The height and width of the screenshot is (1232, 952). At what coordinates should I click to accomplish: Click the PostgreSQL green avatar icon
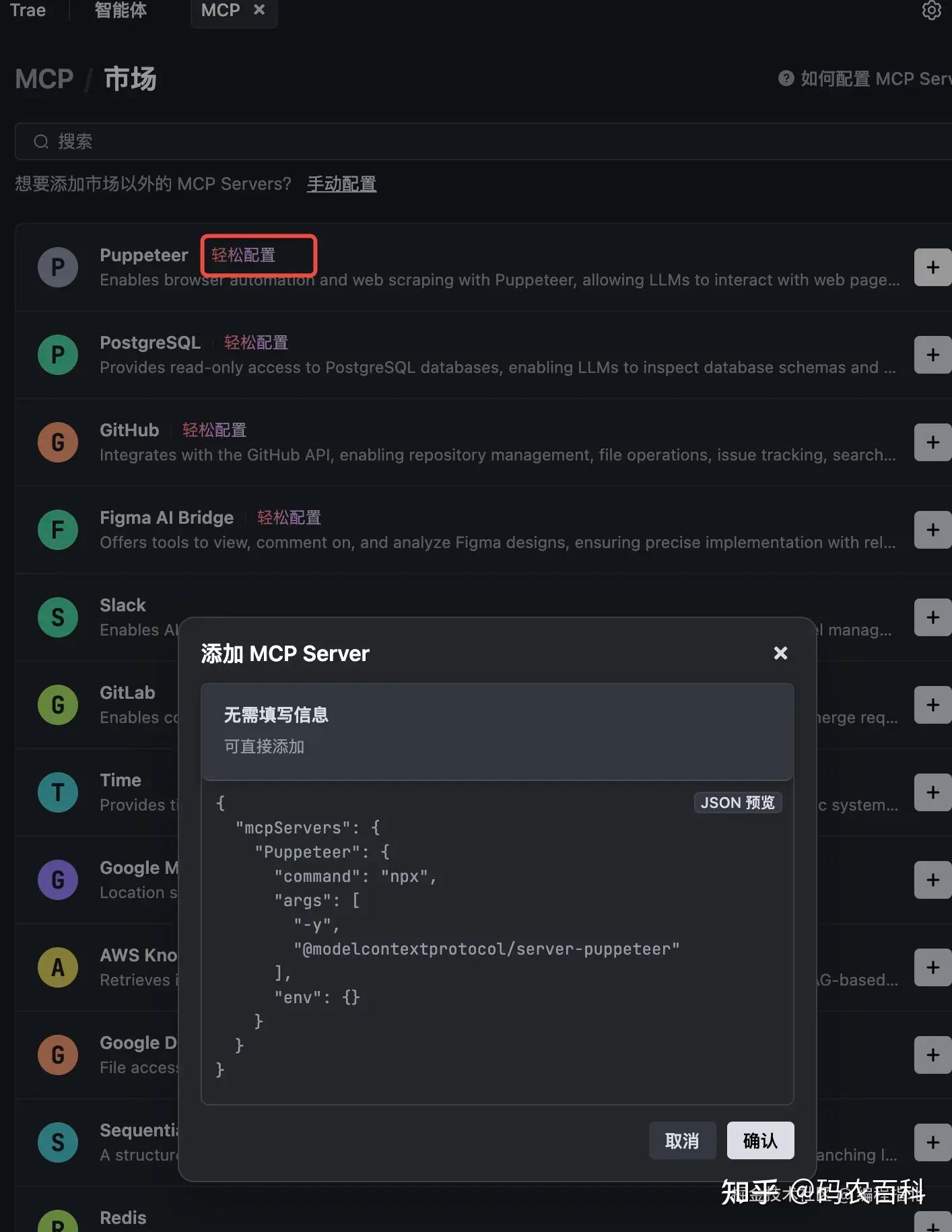58,355
